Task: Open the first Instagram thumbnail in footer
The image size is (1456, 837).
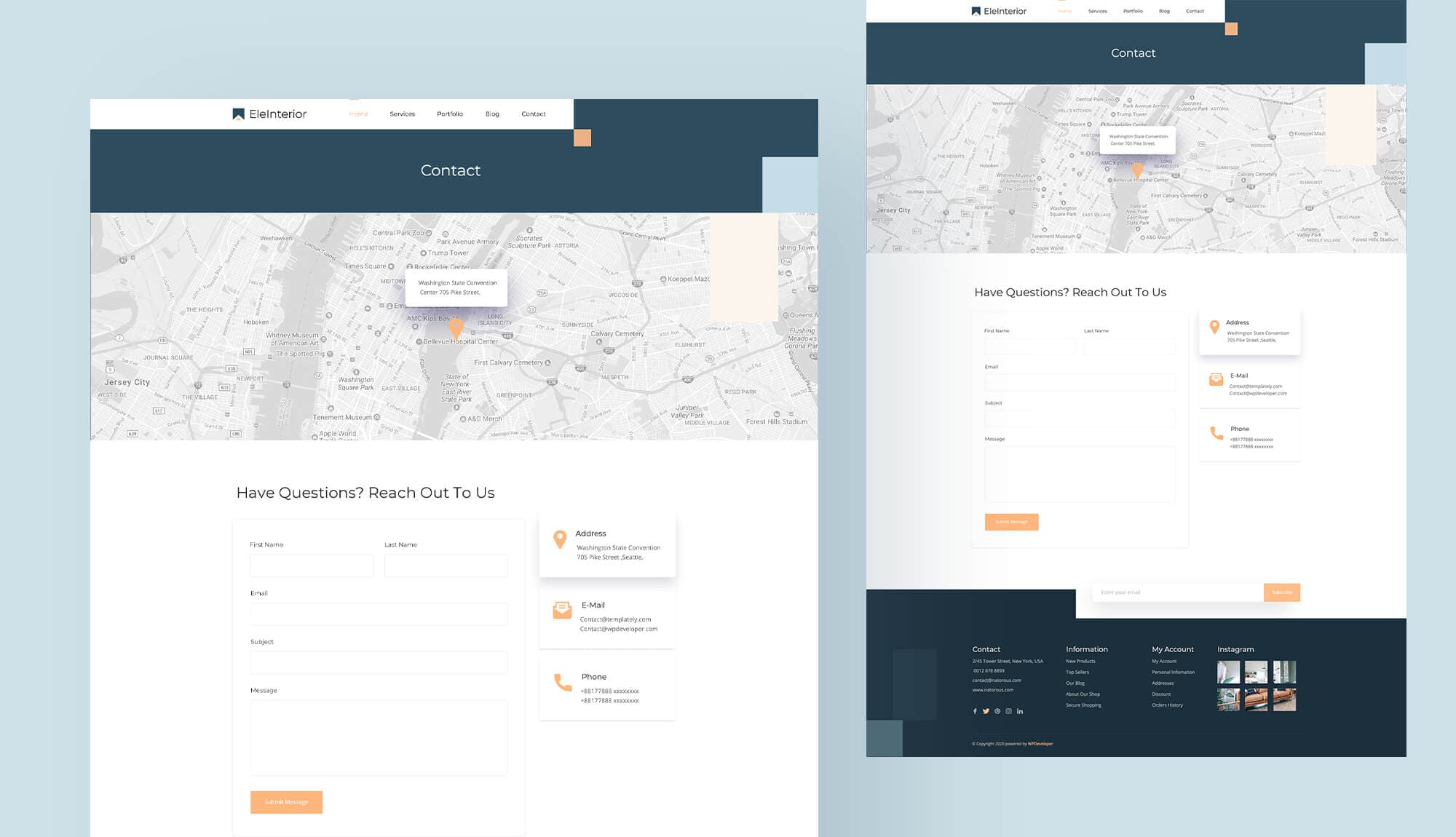Action: 1228,672
